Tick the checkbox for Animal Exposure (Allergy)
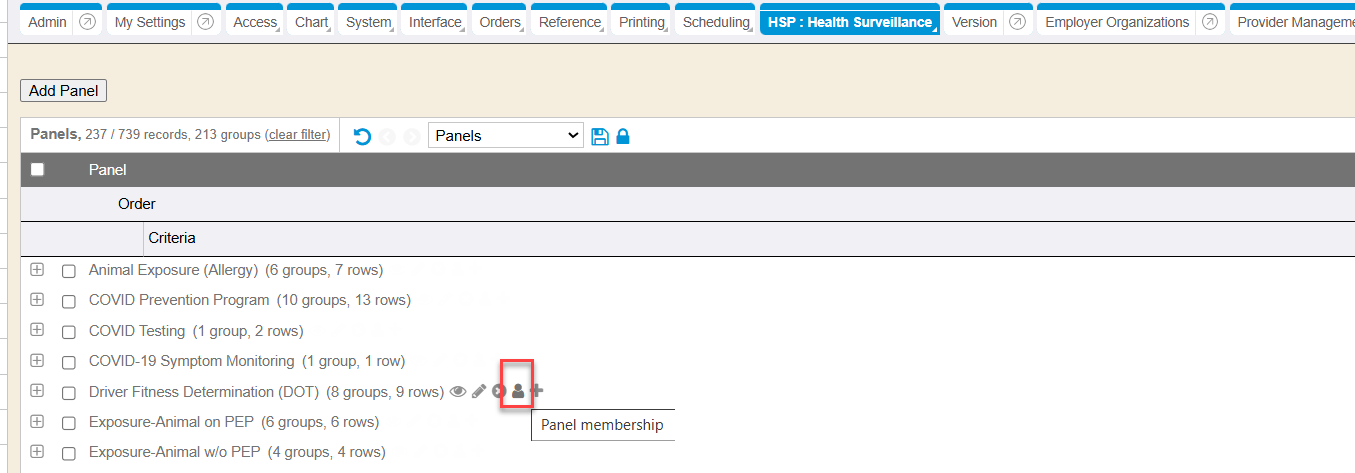This screenshot has height=473, width=1355. pyautogui.click(x=69, y=271)
